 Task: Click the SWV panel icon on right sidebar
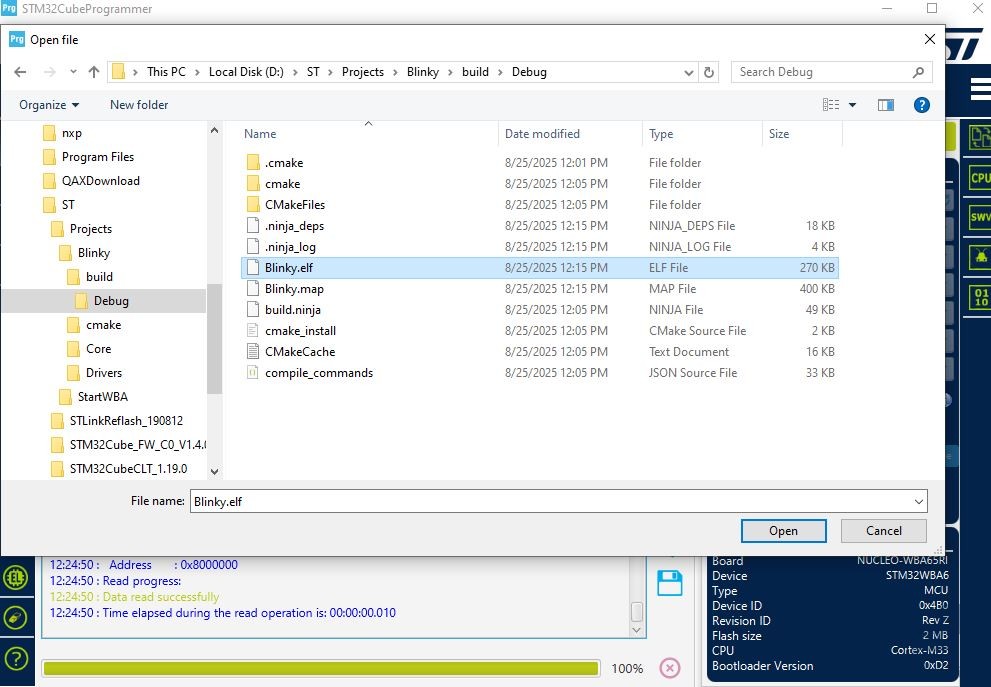(x=980, y=217)
